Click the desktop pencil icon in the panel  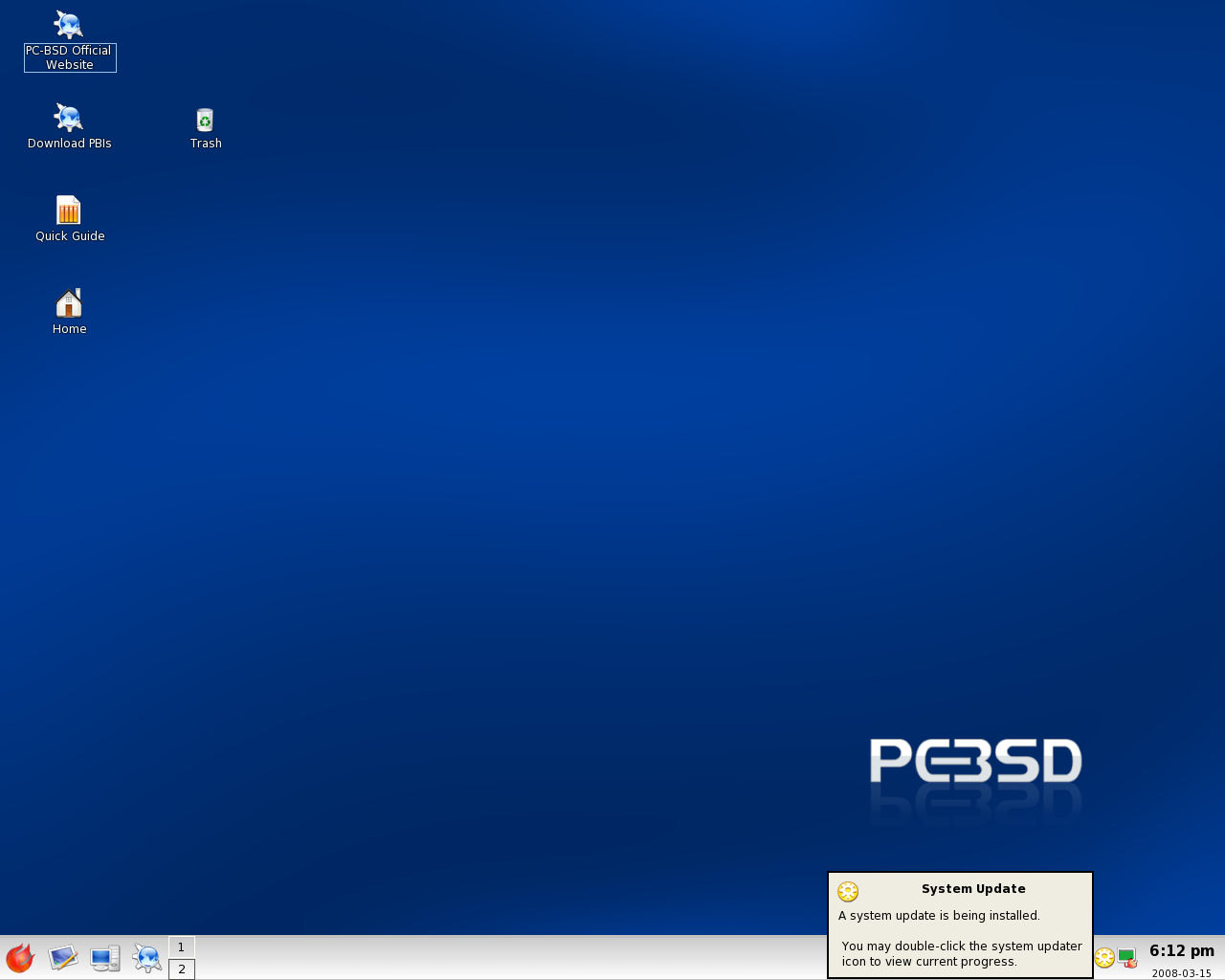63,958
